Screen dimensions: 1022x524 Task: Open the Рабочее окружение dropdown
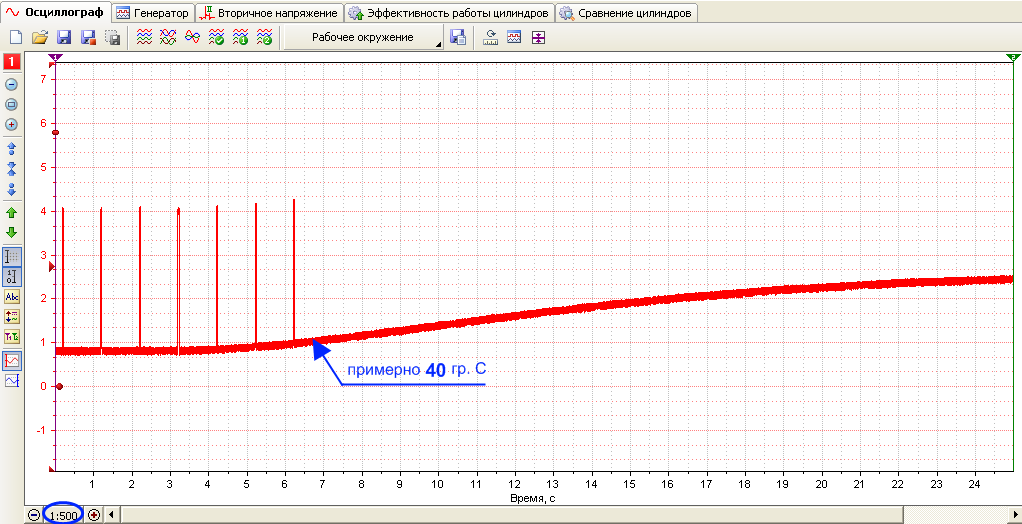point(363,37)
